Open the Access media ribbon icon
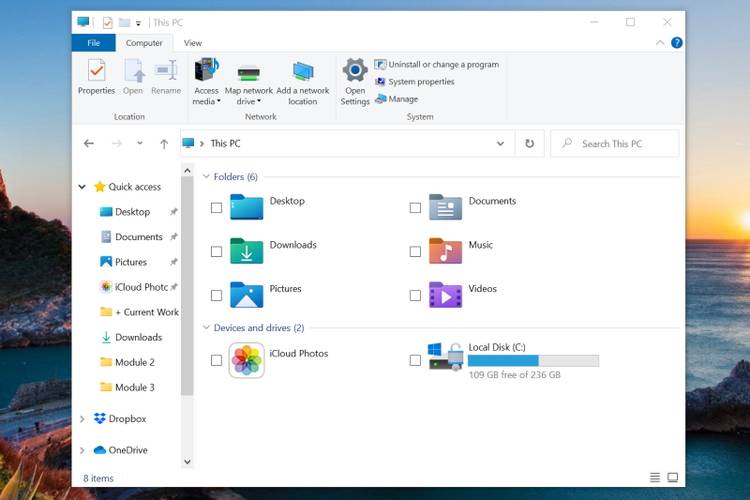This screenshot has height=500, width=750. tap(206, 71)
